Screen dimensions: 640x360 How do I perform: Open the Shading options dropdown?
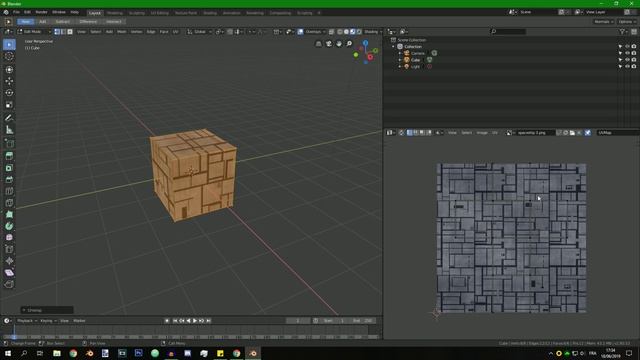pos(372,31)
